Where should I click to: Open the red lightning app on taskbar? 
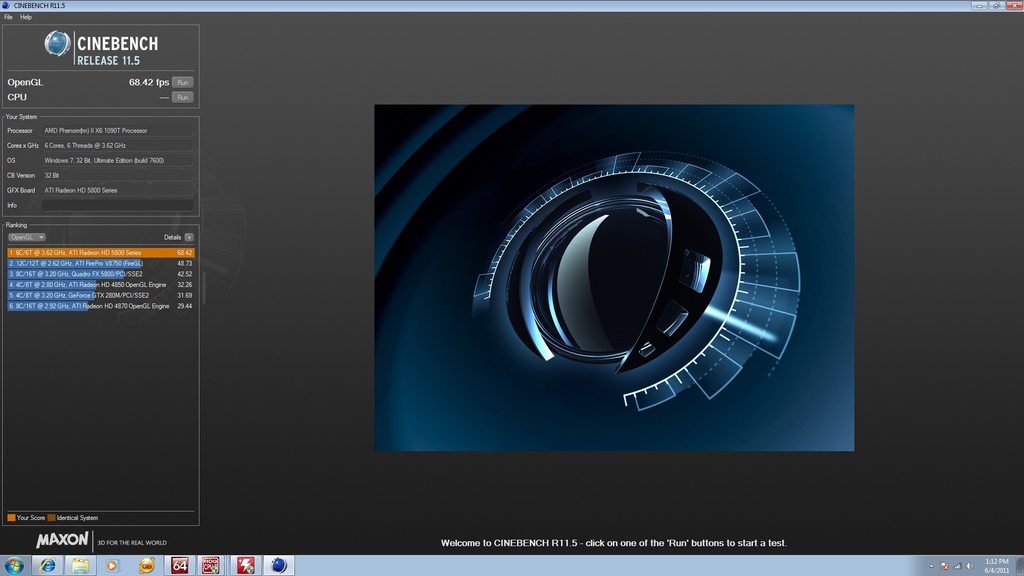[246, 566]
